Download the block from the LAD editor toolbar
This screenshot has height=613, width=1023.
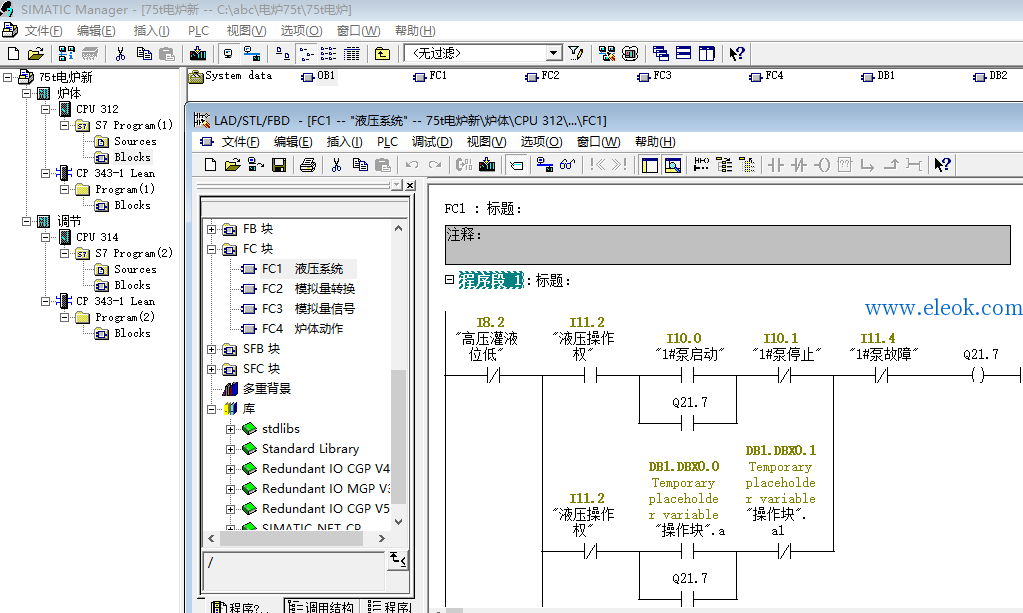point(487,165)
